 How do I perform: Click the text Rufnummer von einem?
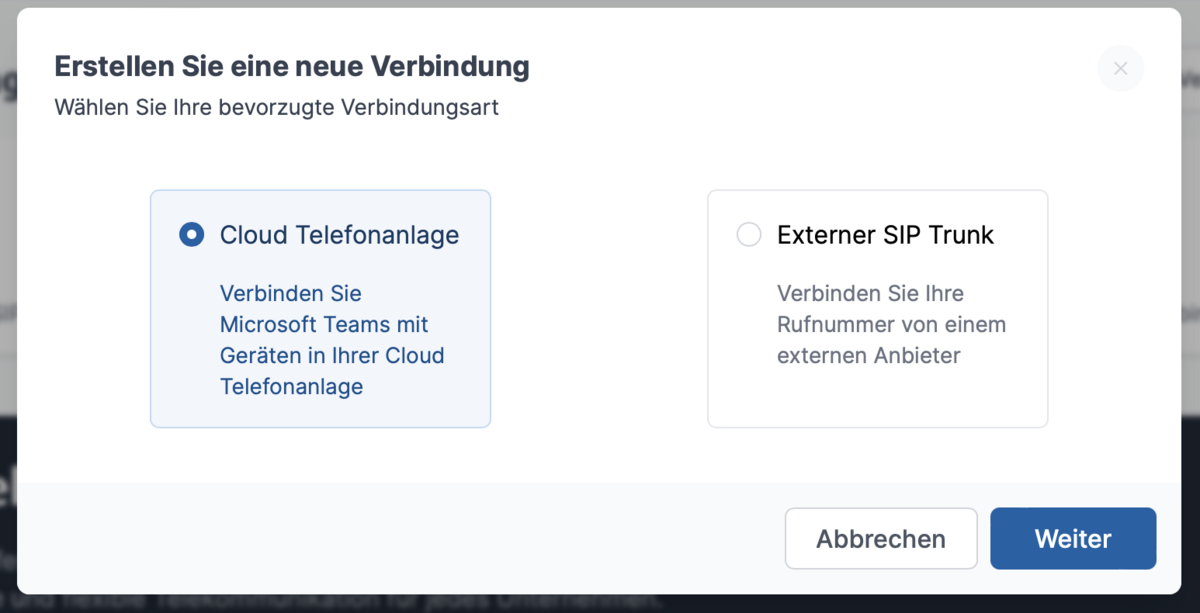point(891,325)
